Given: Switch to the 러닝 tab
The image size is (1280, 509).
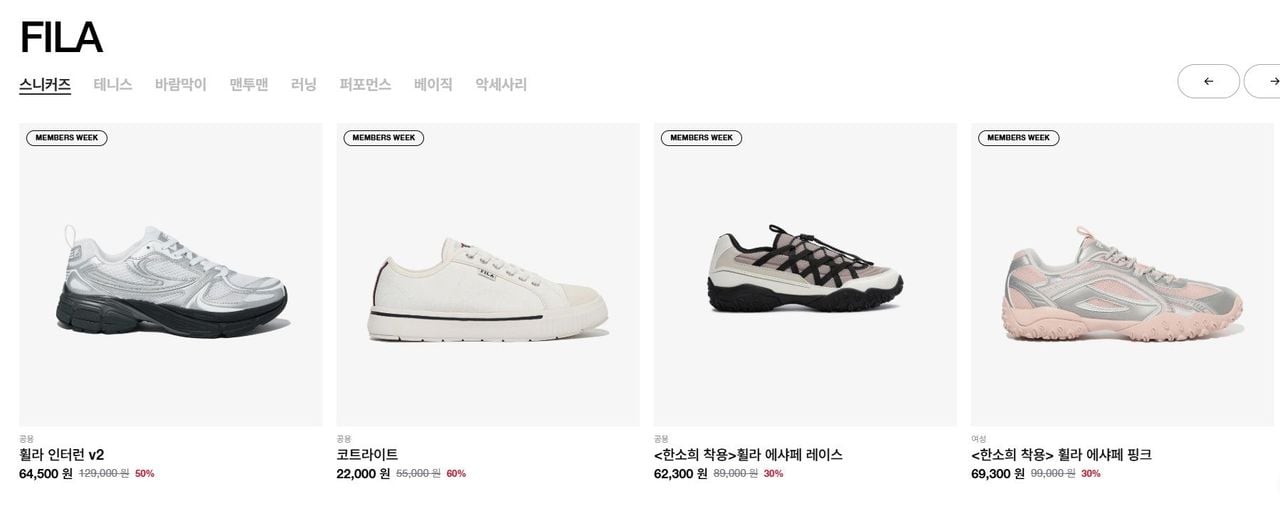Looking at the screenshot, I should tap(304, 85).
